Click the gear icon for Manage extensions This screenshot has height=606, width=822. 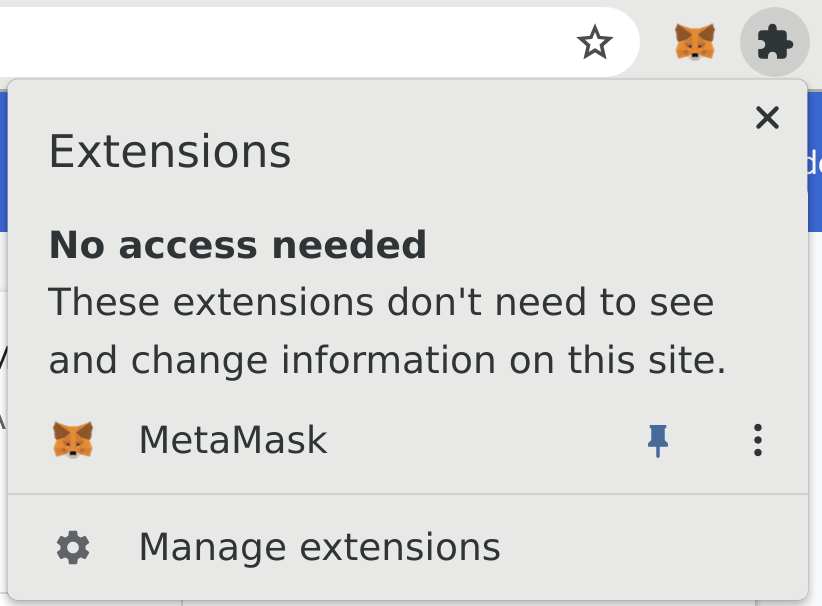point(73,547)
